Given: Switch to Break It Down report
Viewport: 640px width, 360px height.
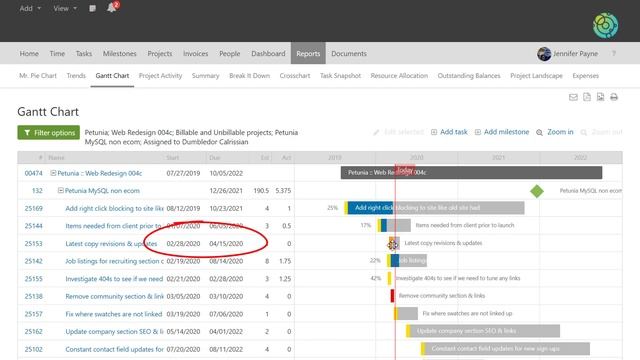Looking at the screenshot, I should tap(249, 76).
